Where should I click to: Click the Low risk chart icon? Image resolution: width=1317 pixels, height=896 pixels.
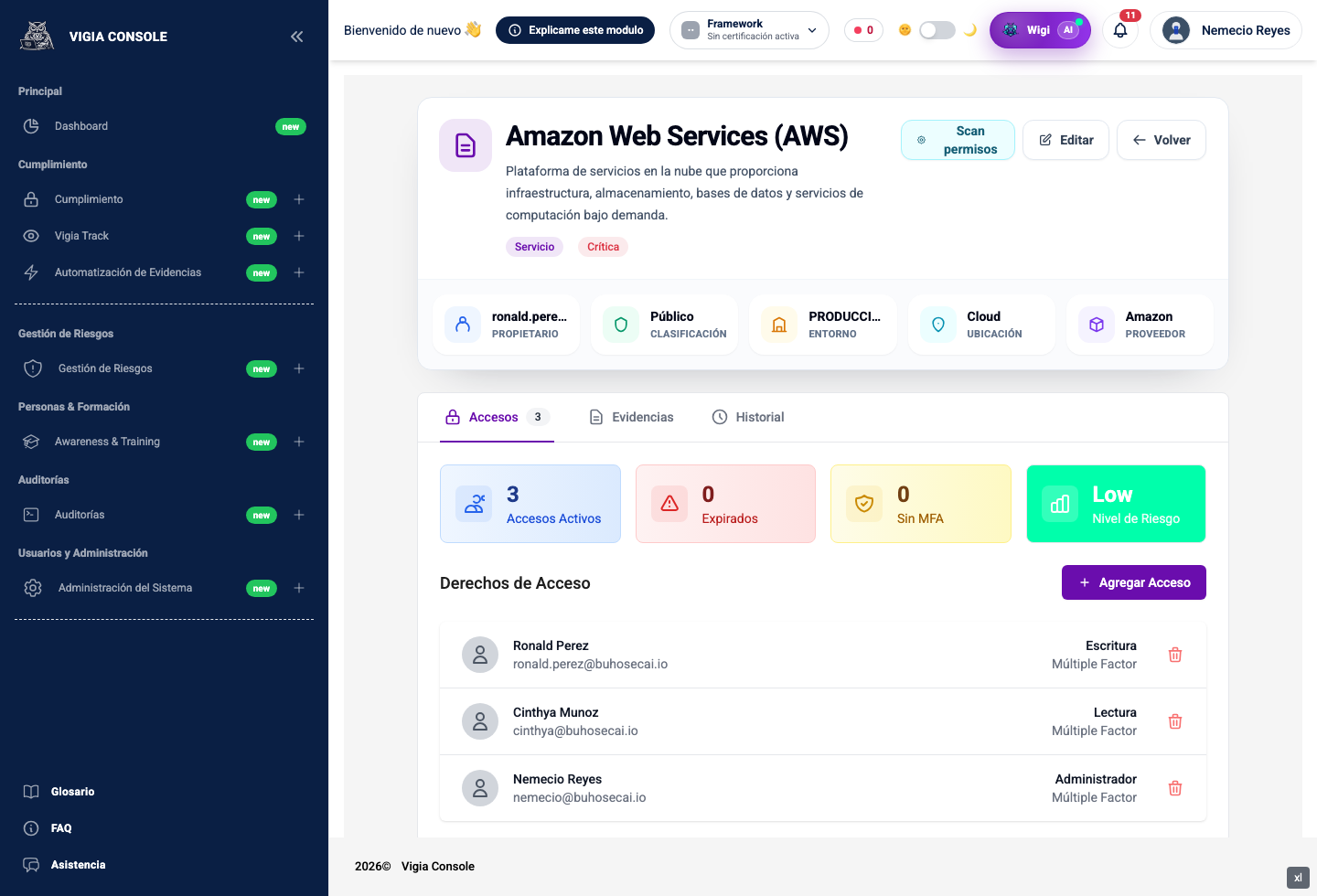pos(1060,504)
